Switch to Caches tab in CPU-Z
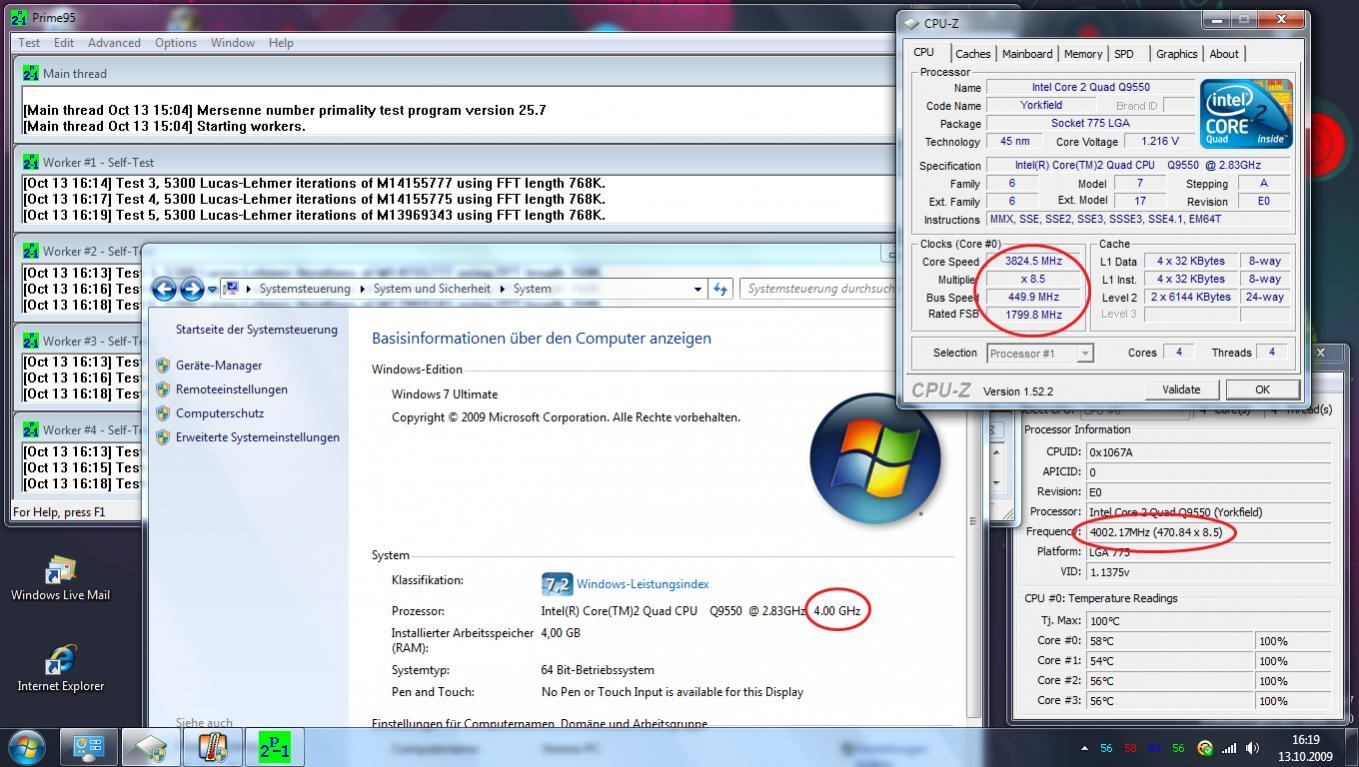Screen dimensions: 1359x767 click(x=972, y=54)
